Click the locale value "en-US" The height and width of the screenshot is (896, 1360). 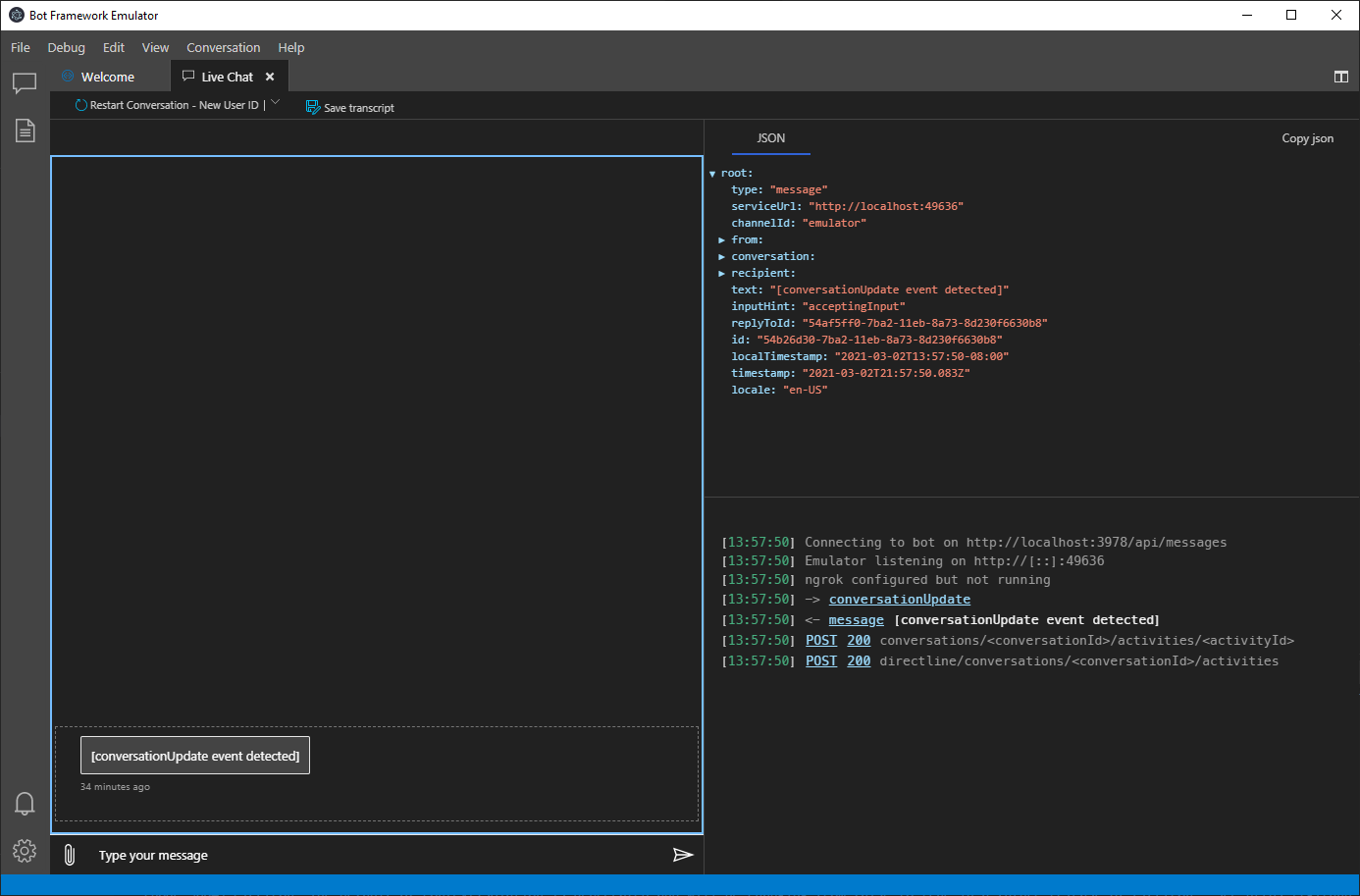point(805,390)
